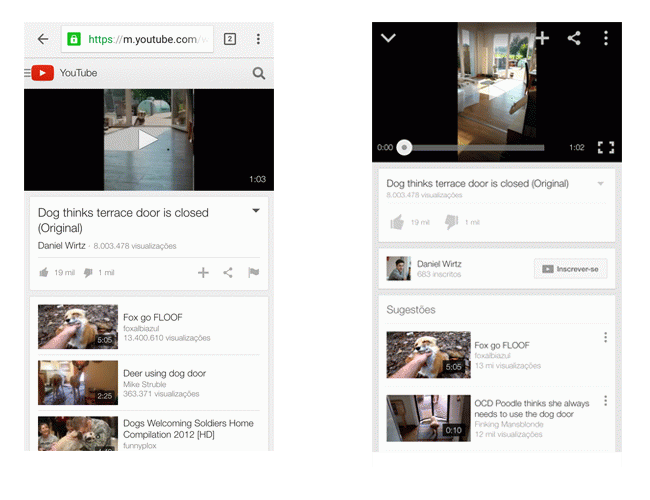
Task: Open Daniel Wirtz channel avatar
Action: 399,268
